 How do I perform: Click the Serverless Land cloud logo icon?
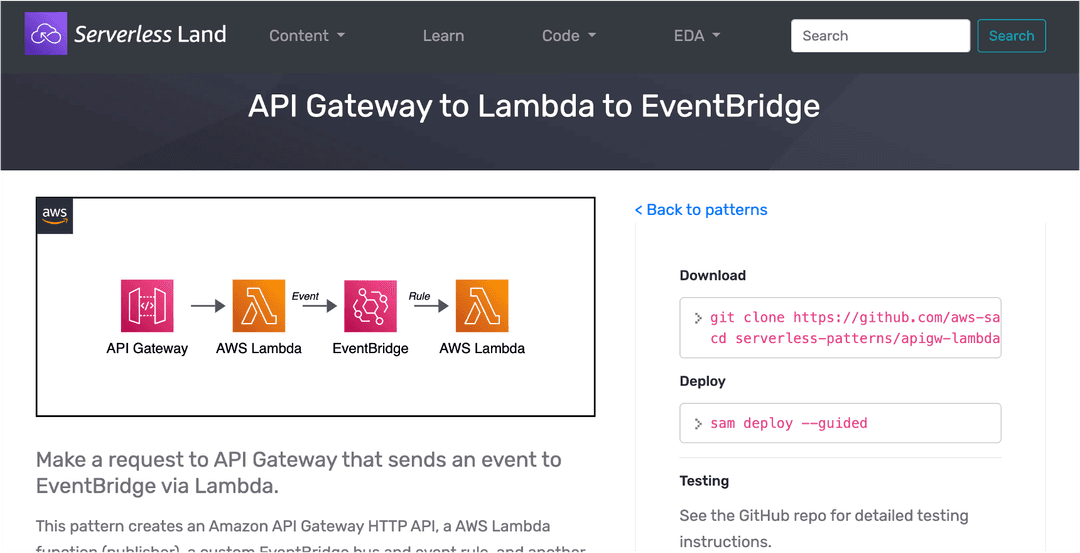pyautogui.click(x=46, y=34)
